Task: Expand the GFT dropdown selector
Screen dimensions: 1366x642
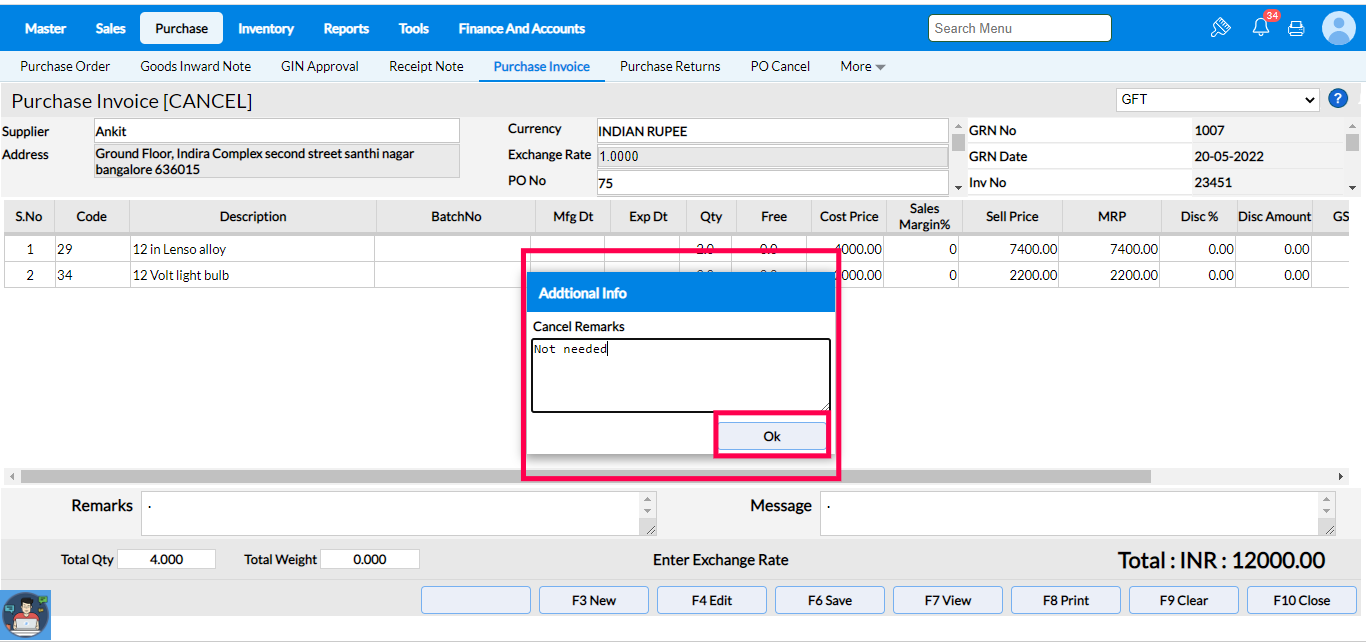Action: 1218,100
